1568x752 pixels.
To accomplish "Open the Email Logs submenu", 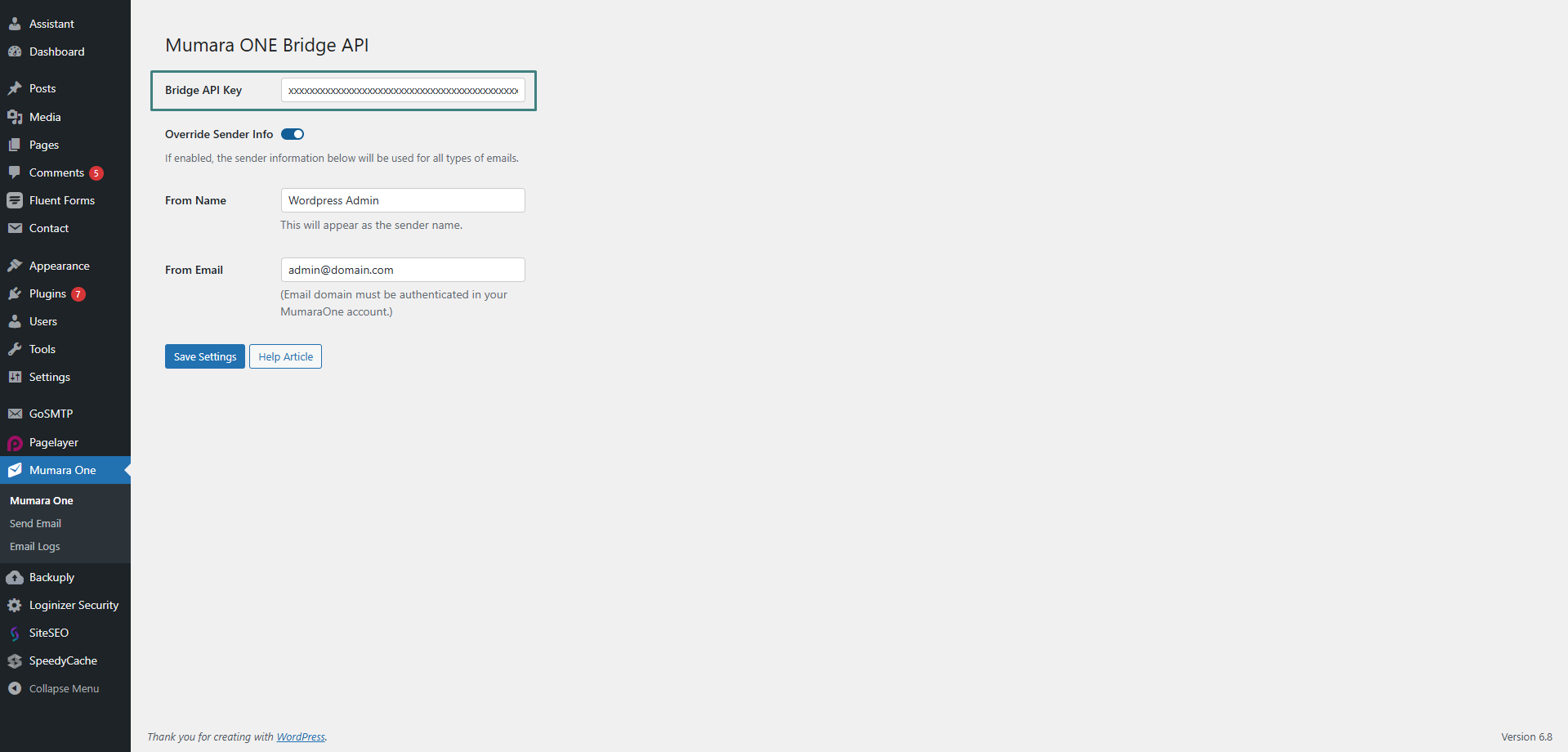I will click(x=35, y=546).
